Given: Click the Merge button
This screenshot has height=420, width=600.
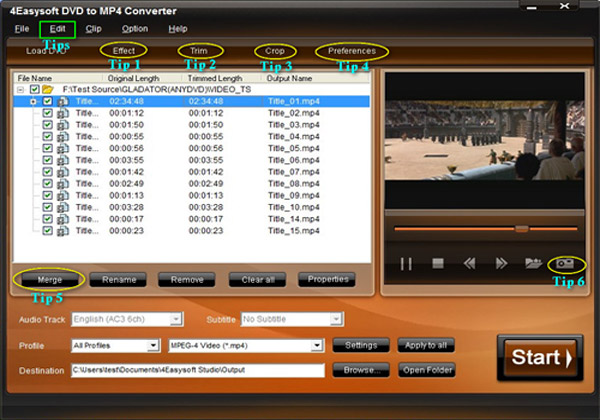Looking at the screenshot, I should [49, 280].
